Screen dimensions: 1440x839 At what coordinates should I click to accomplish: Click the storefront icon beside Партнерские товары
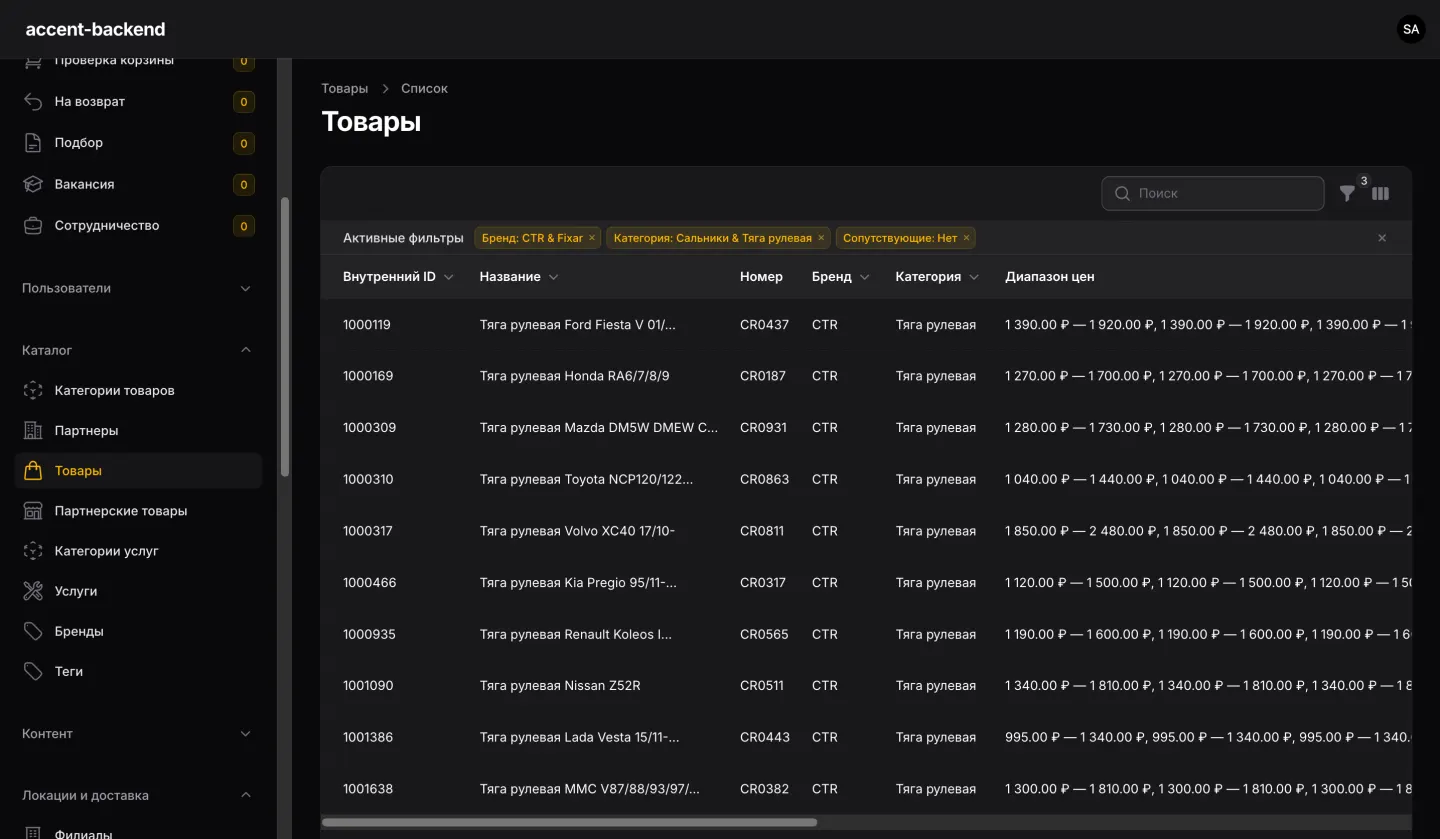[33, 511]
